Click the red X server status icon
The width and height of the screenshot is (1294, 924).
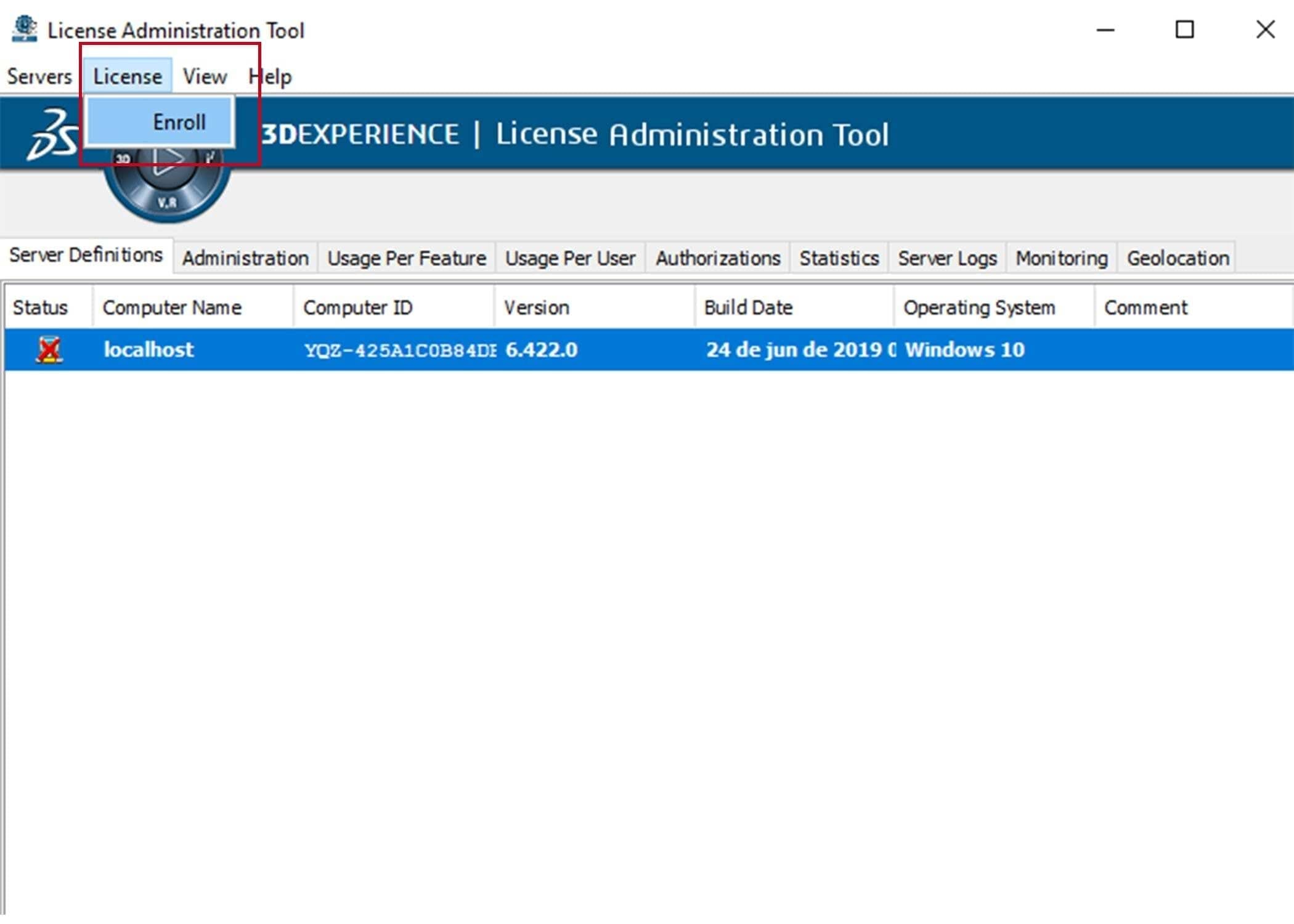coord(49,350)
